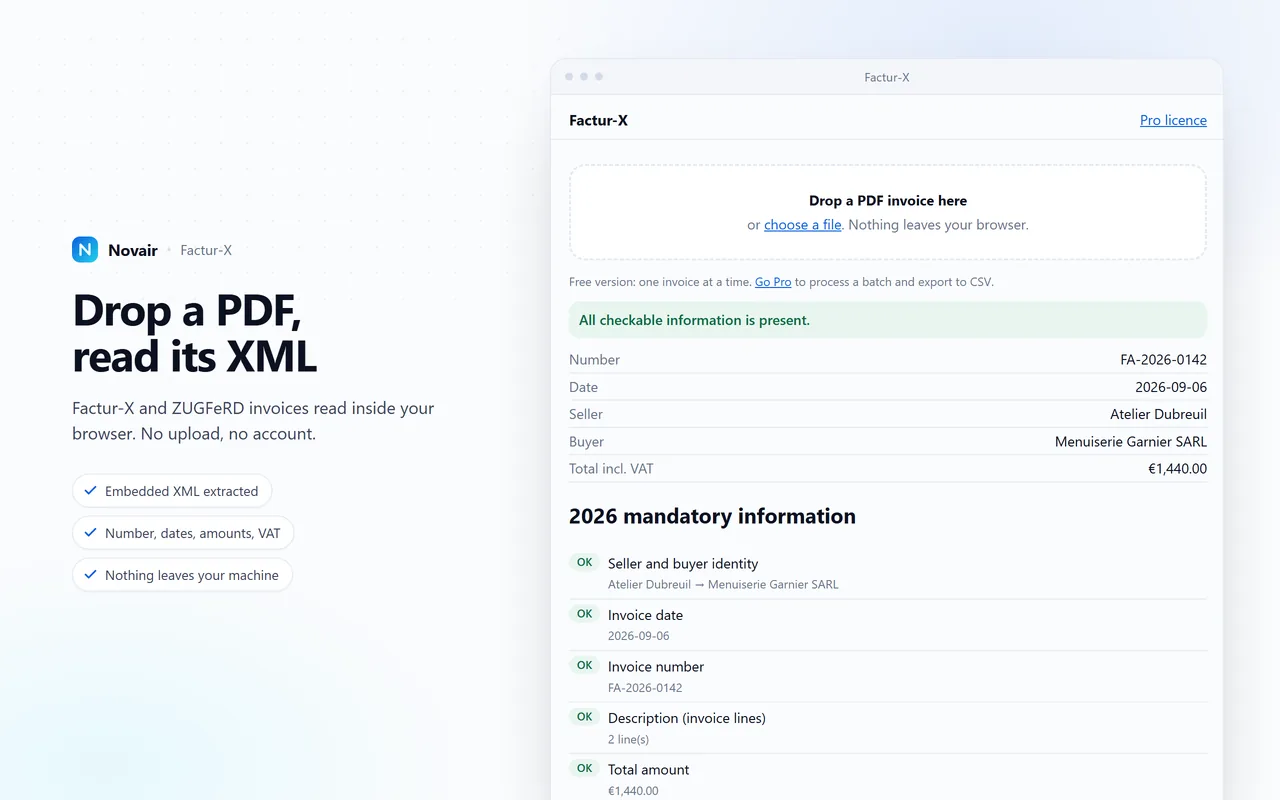Click the OK badge beside "Invoice date"

pos(585,614)
